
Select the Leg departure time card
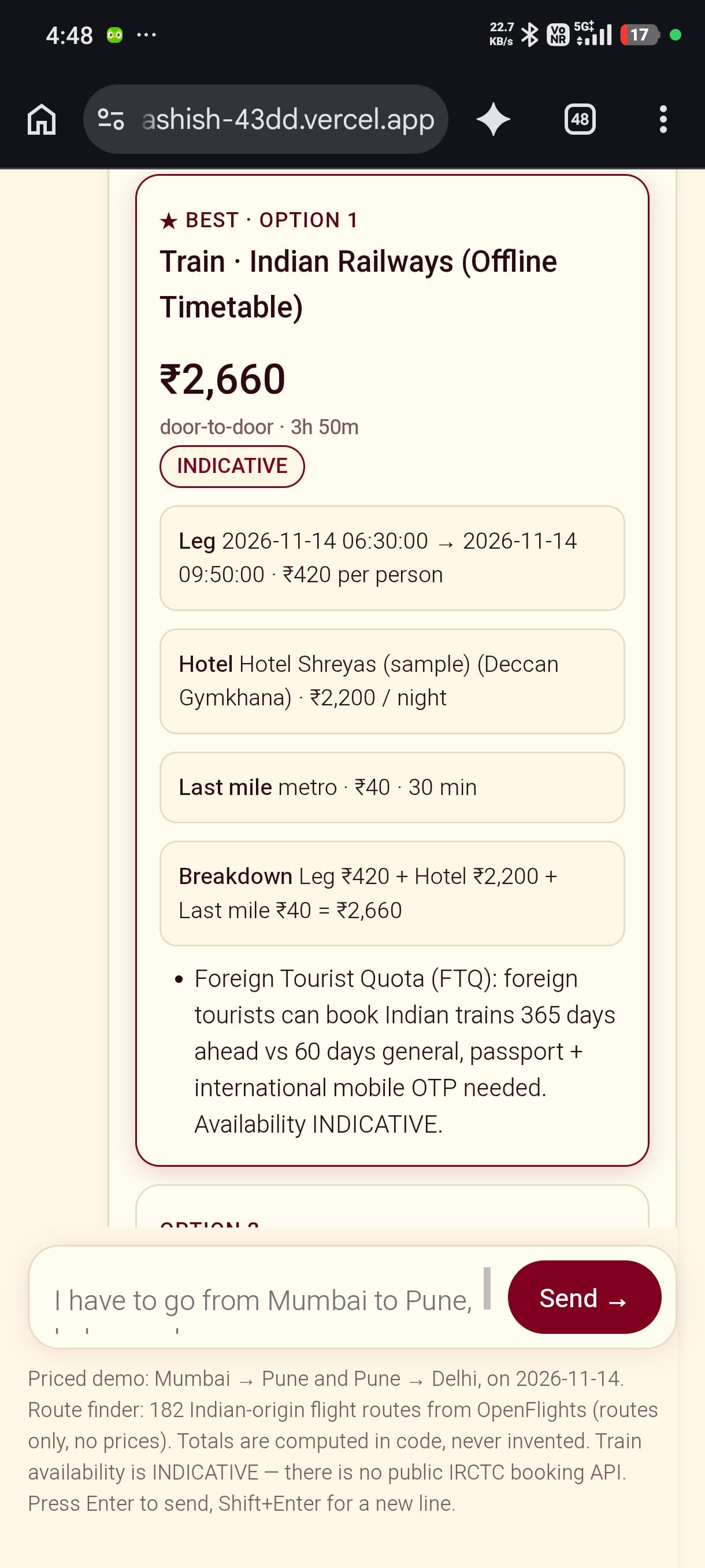(x=392, y=558)
